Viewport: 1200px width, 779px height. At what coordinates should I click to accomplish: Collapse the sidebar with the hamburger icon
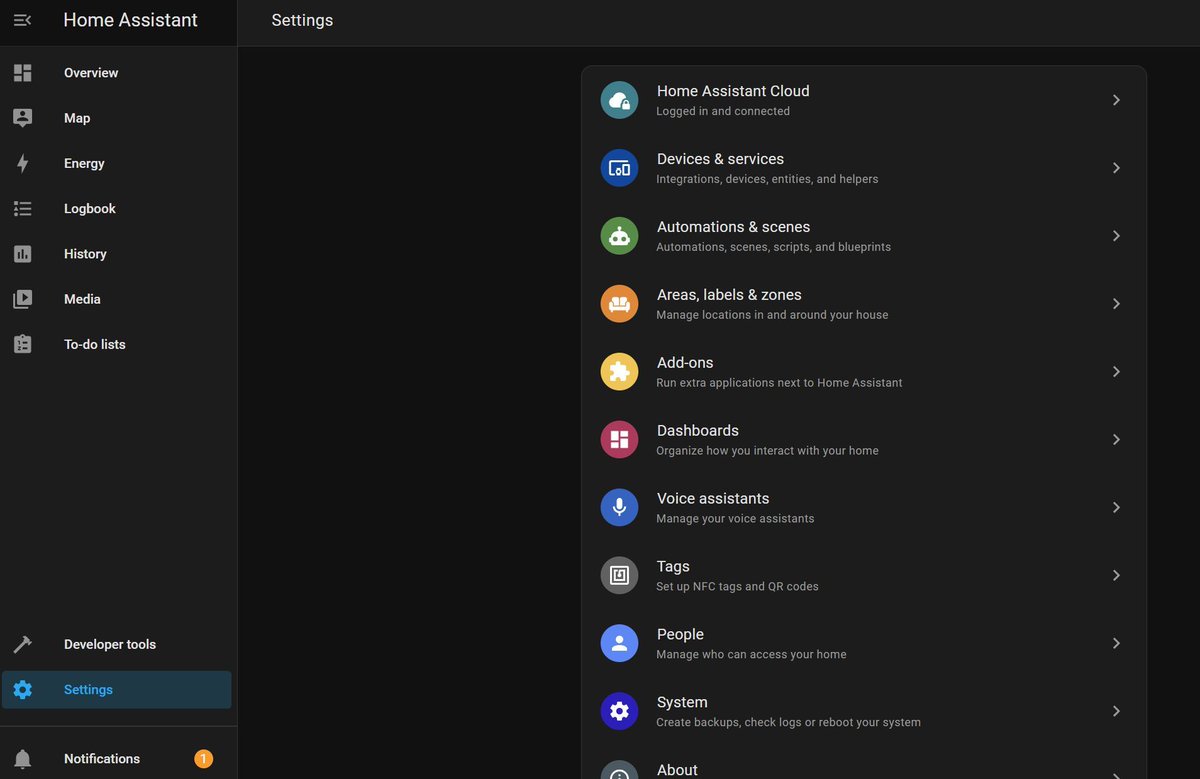[22, 20]
